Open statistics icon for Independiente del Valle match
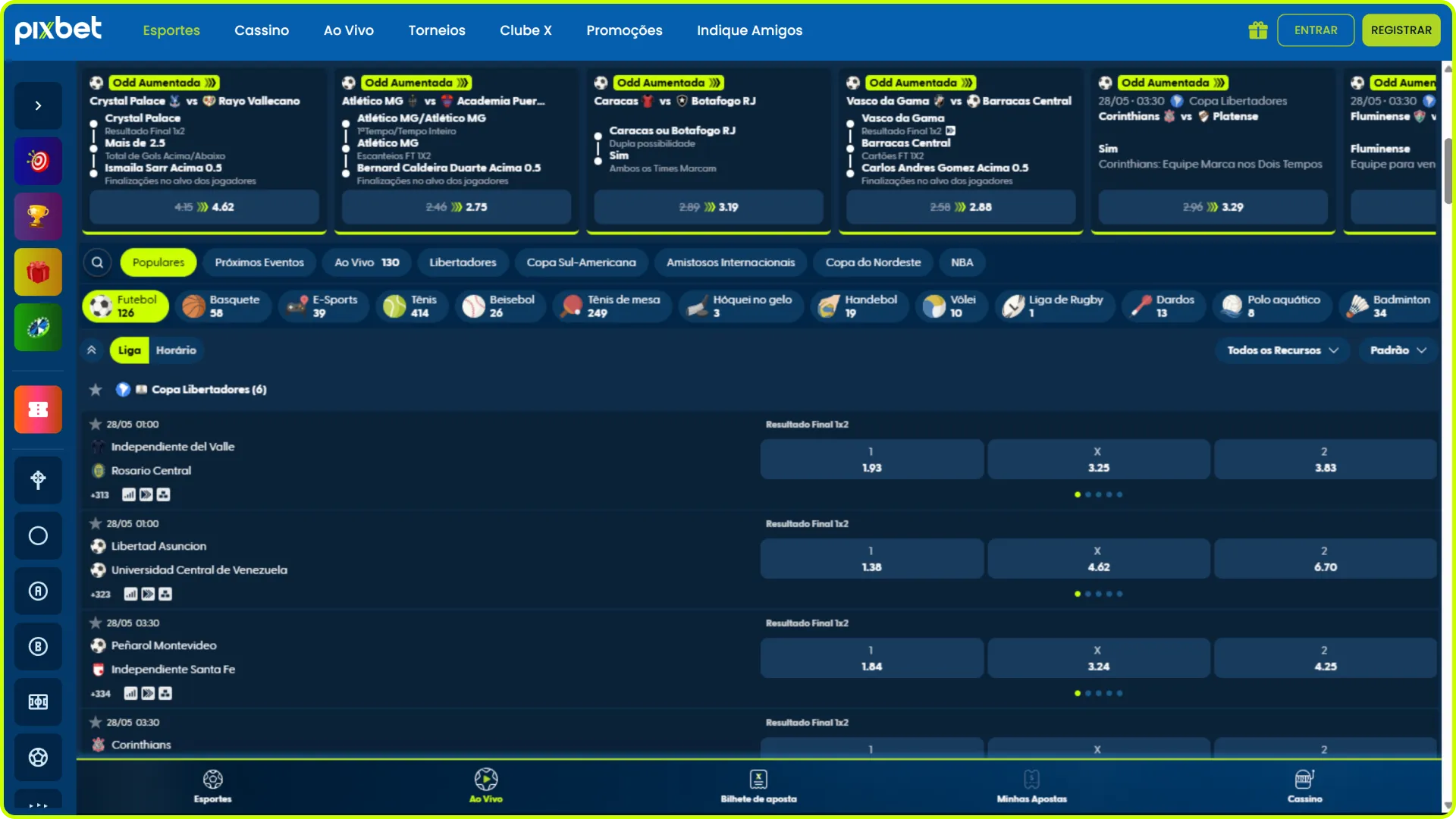1456x819 pixels. click(129, 494)
